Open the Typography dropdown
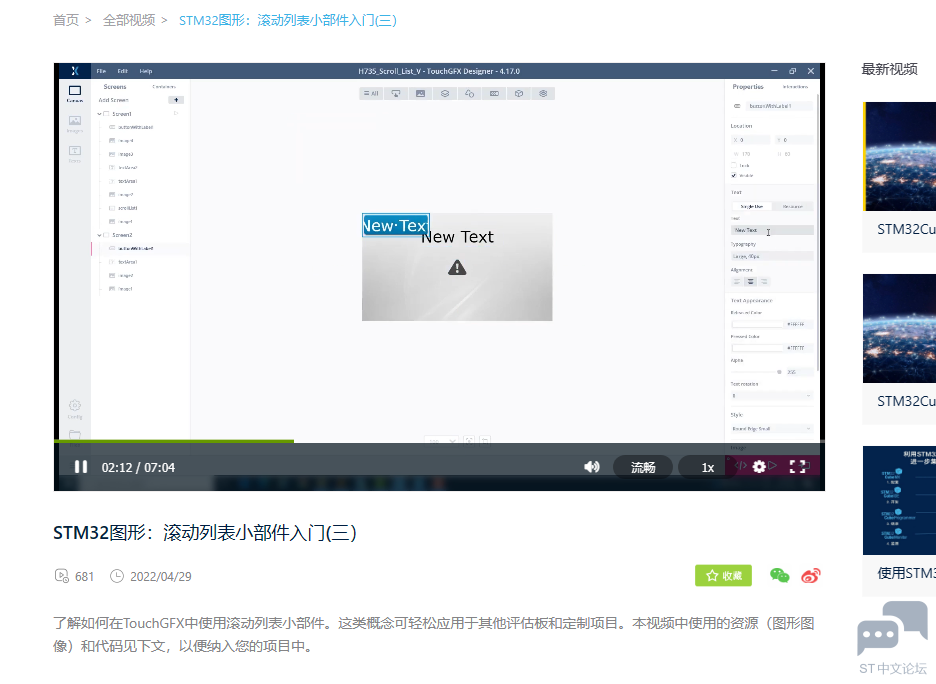936x684 pixels. click(x=772, y=256)
